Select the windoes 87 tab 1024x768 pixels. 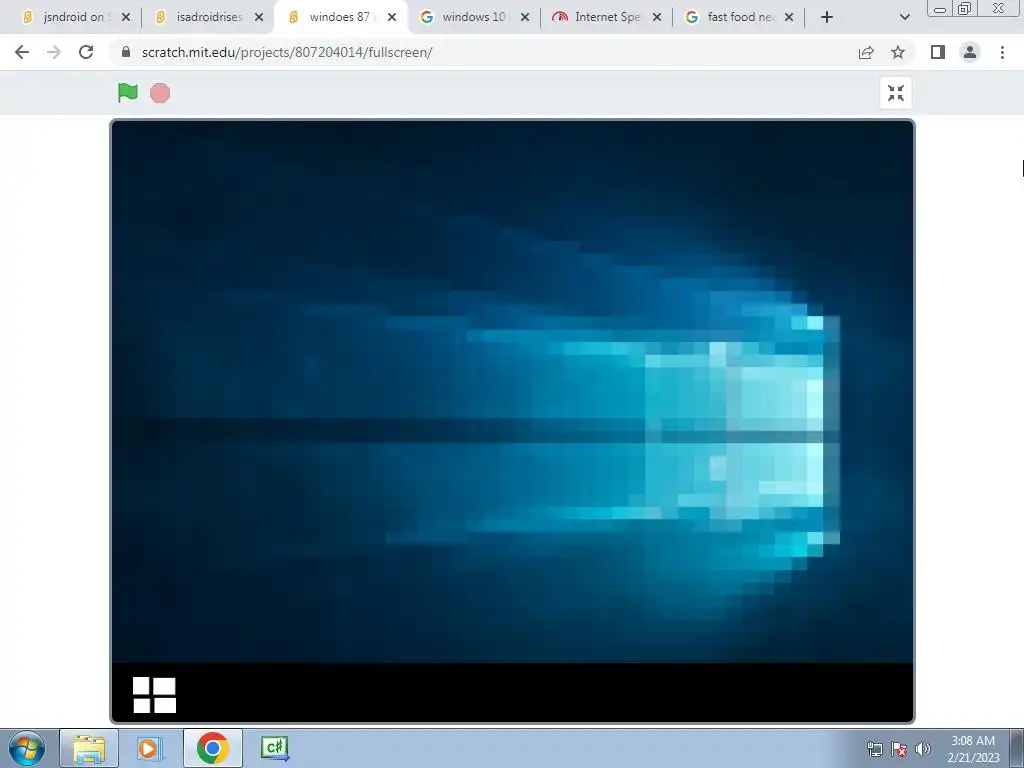pyautogui.click(x=340, y=17)
